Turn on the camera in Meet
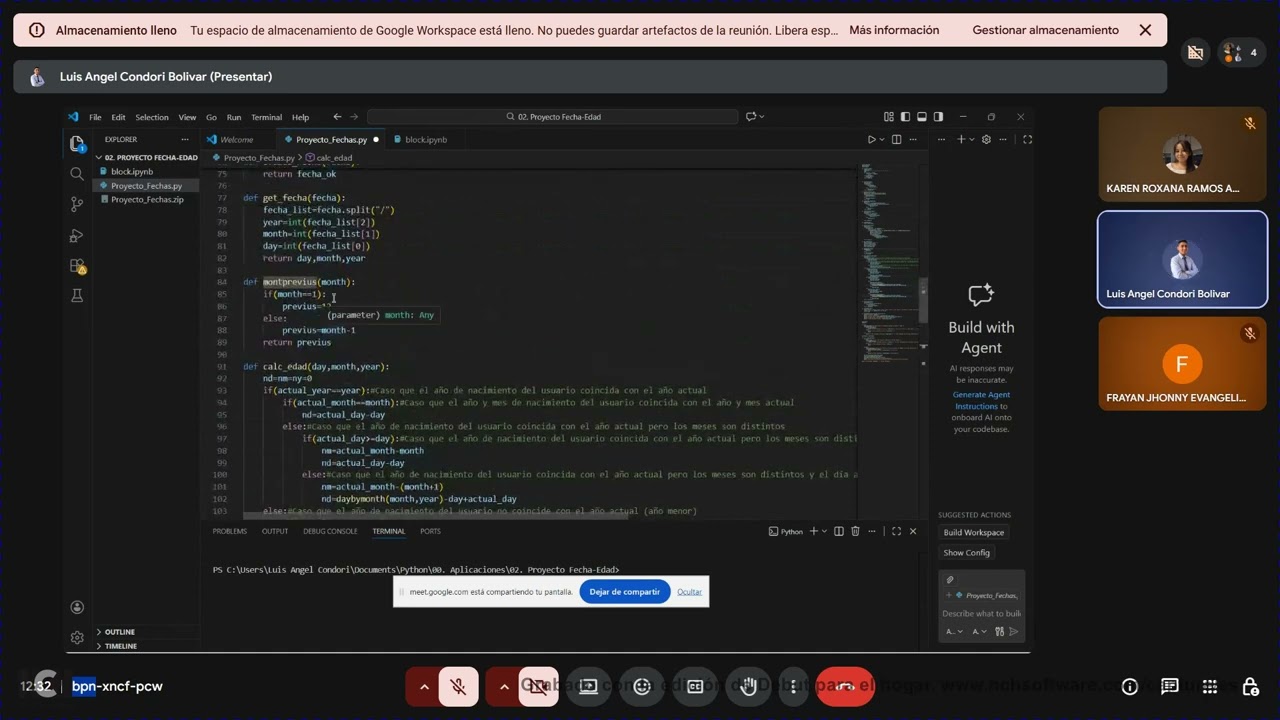 (538, 686)
